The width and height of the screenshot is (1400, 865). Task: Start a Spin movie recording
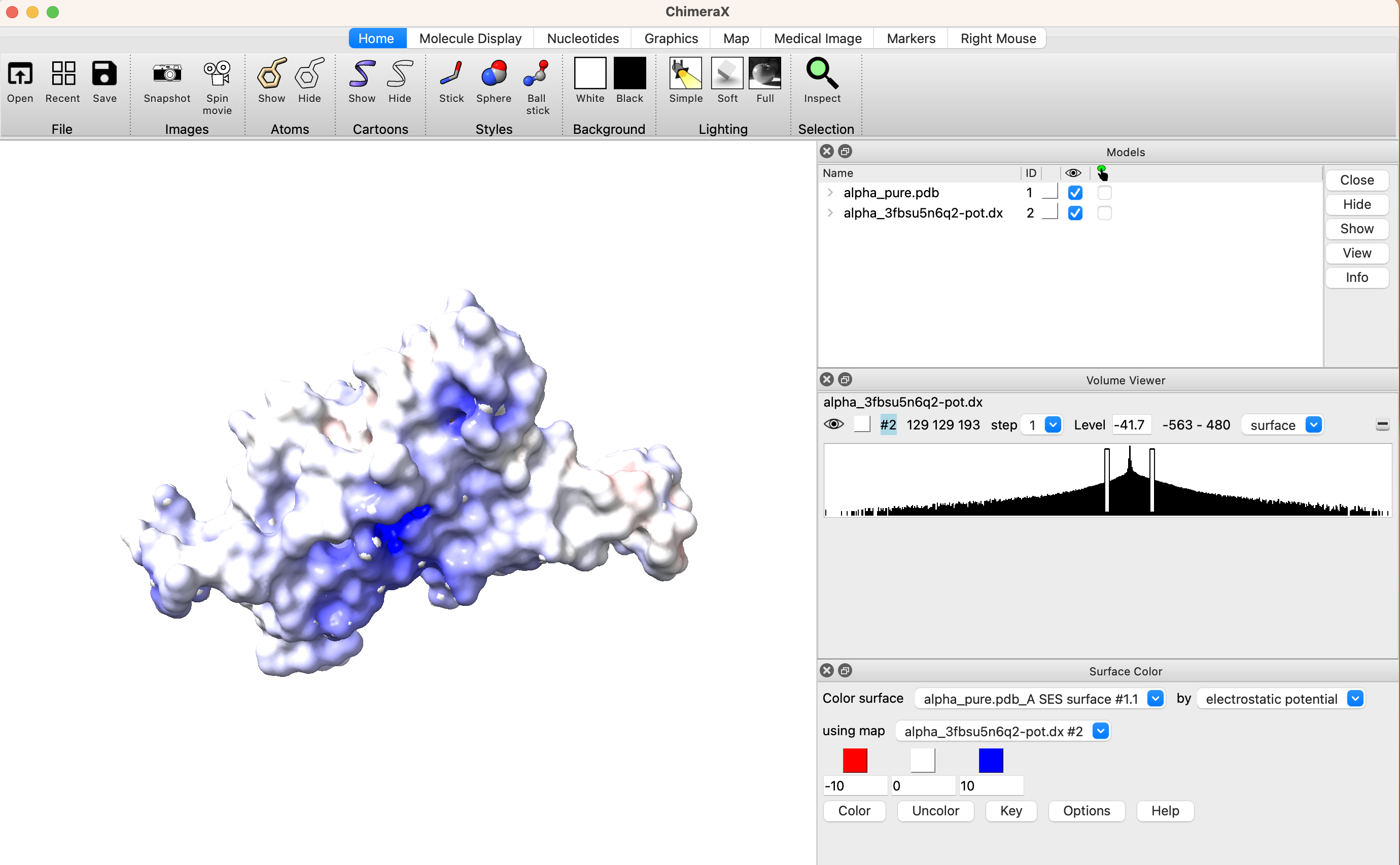pyautogui.click(x=217, y=73)
